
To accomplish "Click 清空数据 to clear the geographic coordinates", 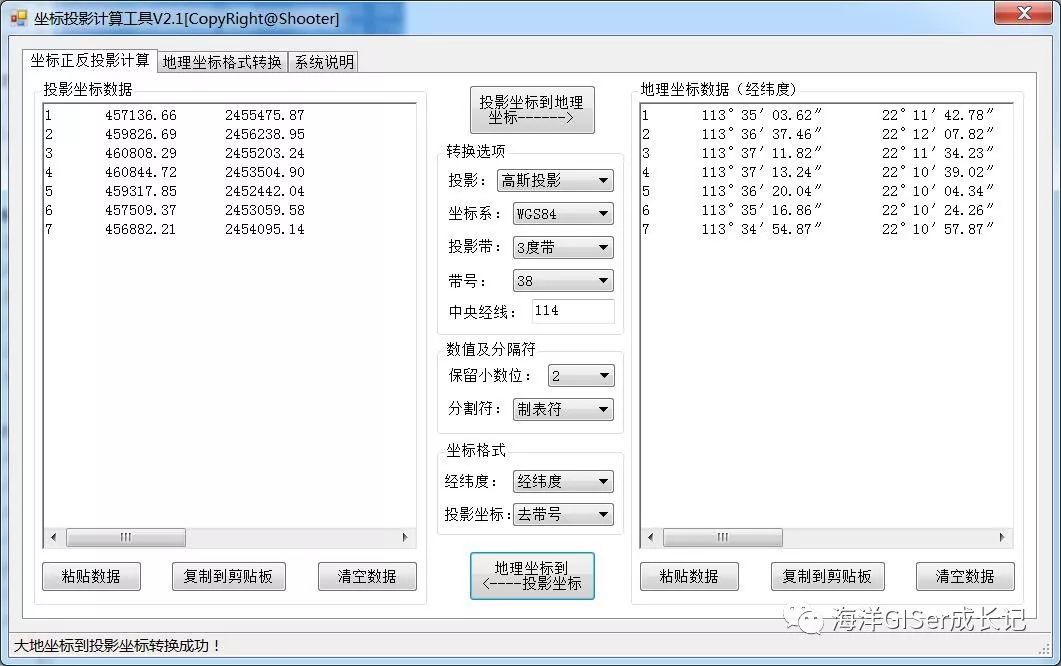I will [x=964, y=576].
